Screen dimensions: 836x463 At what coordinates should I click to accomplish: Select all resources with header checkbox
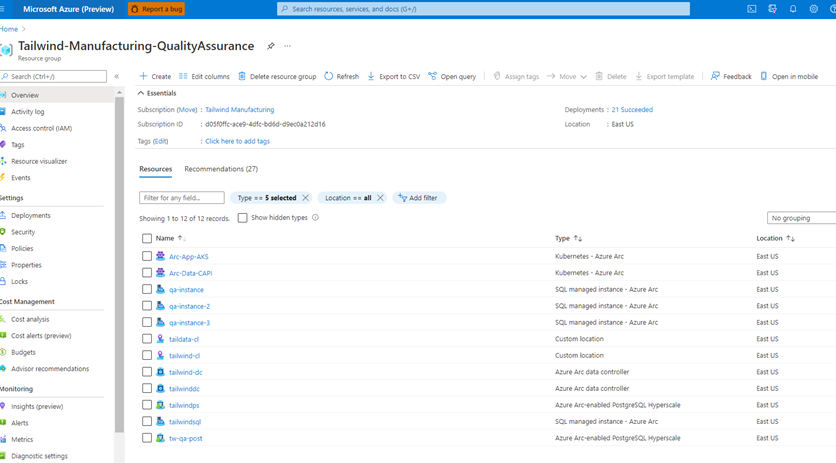pyautogui.click(x=147, y=238)
